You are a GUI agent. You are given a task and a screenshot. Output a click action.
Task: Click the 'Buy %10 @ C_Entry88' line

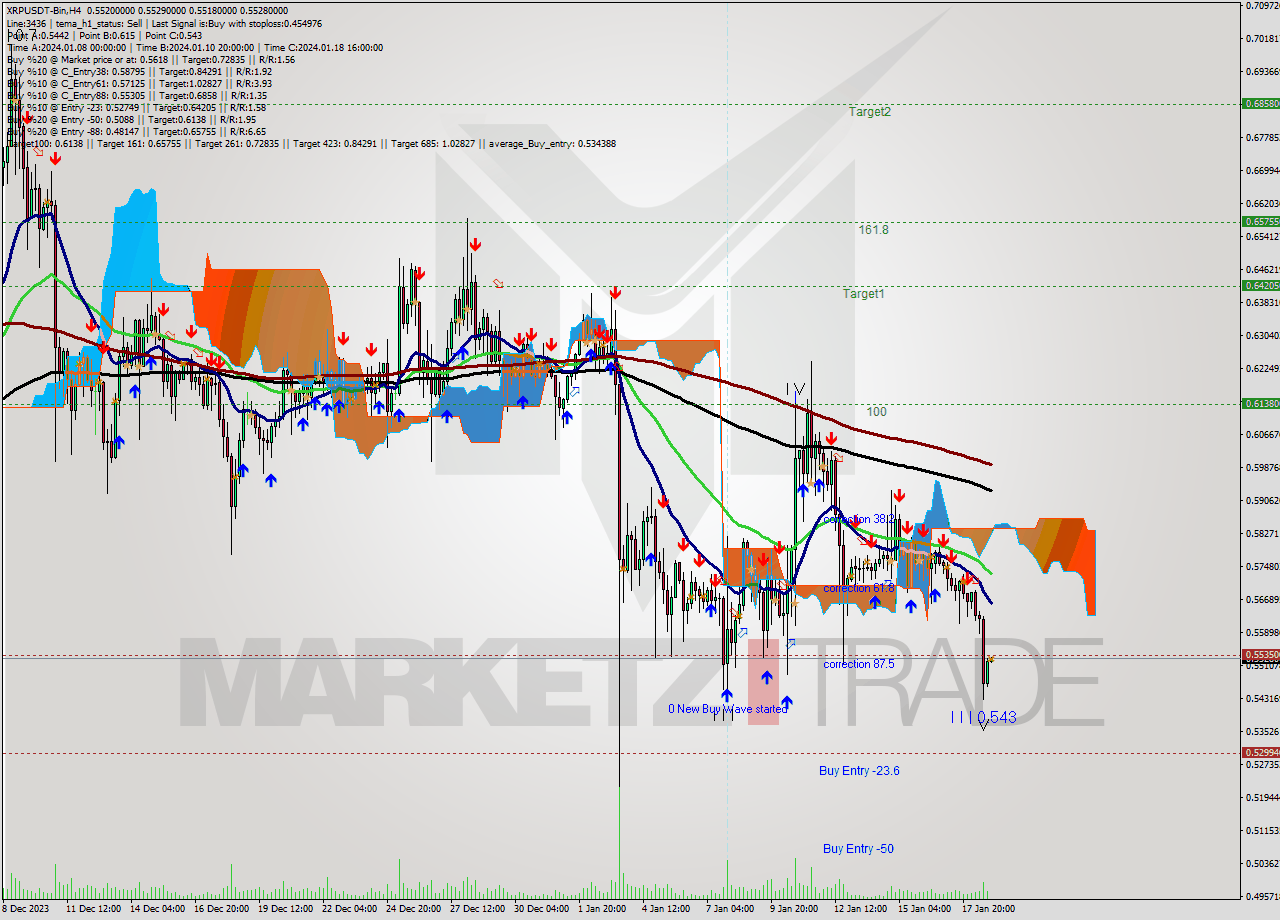(x=136, y=95)
